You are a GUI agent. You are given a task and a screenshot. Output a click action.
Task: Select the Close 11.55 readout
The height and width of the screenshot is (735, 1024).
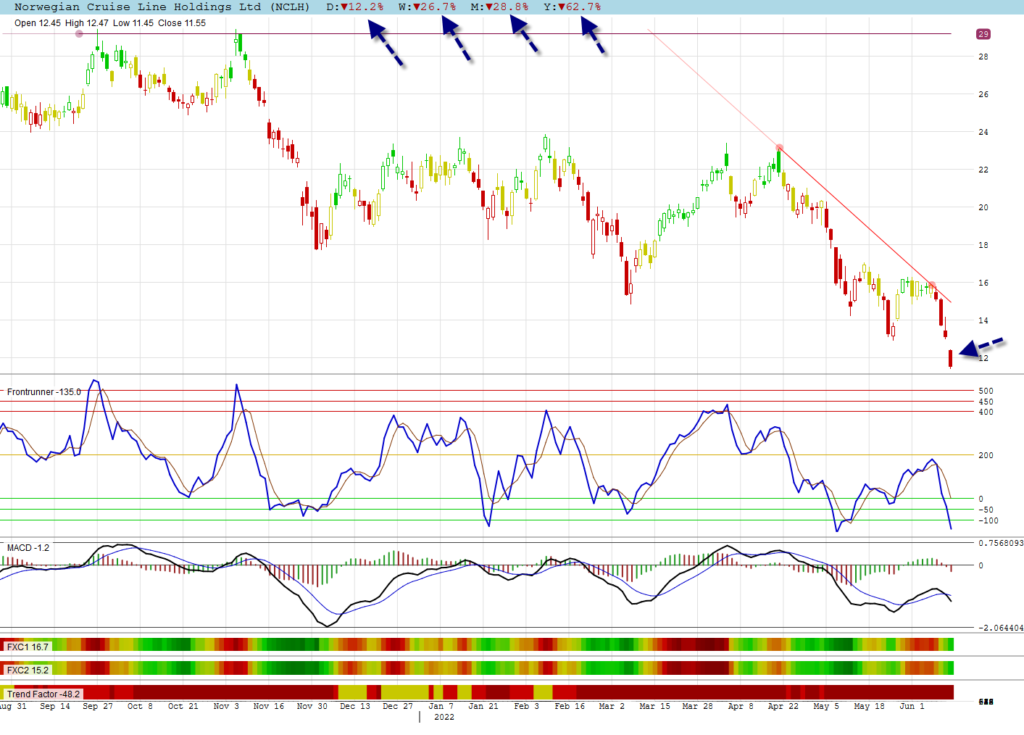tap(182, 23)
